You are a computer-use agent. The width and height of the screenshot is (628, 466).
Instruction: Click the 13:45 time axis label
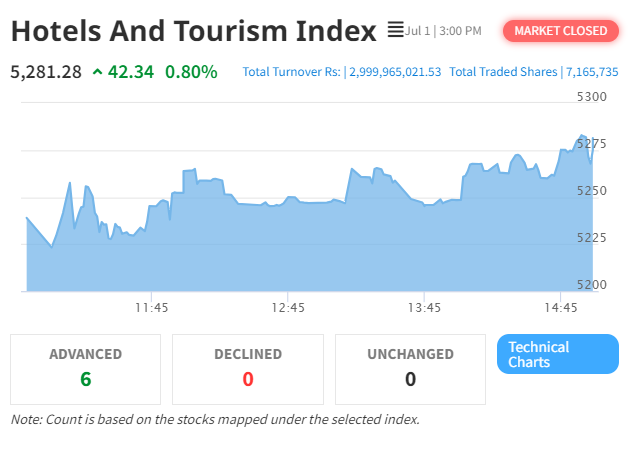424,307
